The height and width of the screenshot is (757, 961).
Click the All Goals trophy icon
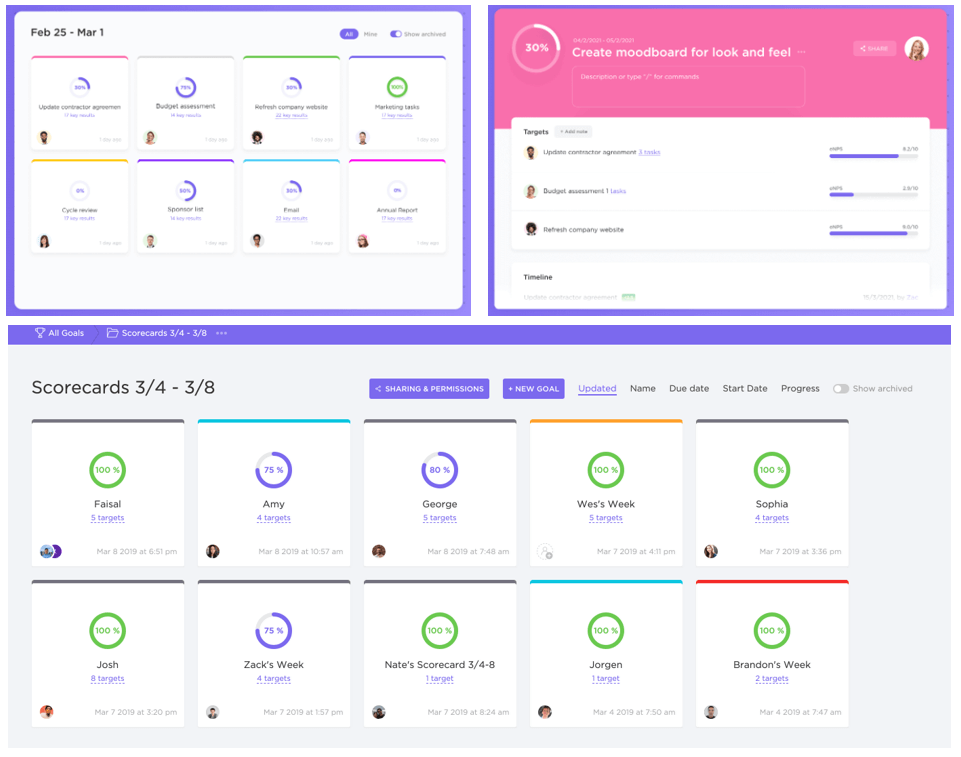(x=40, y=333)
